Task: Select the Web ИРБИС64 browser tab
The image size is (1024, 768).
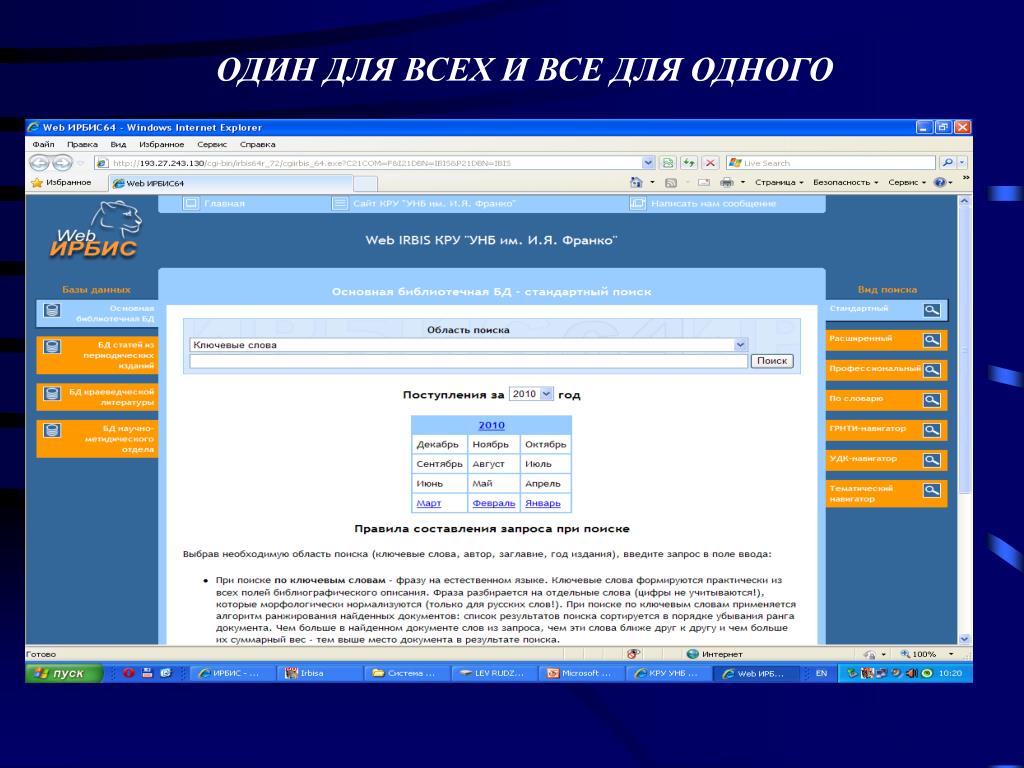Action: 230,184
